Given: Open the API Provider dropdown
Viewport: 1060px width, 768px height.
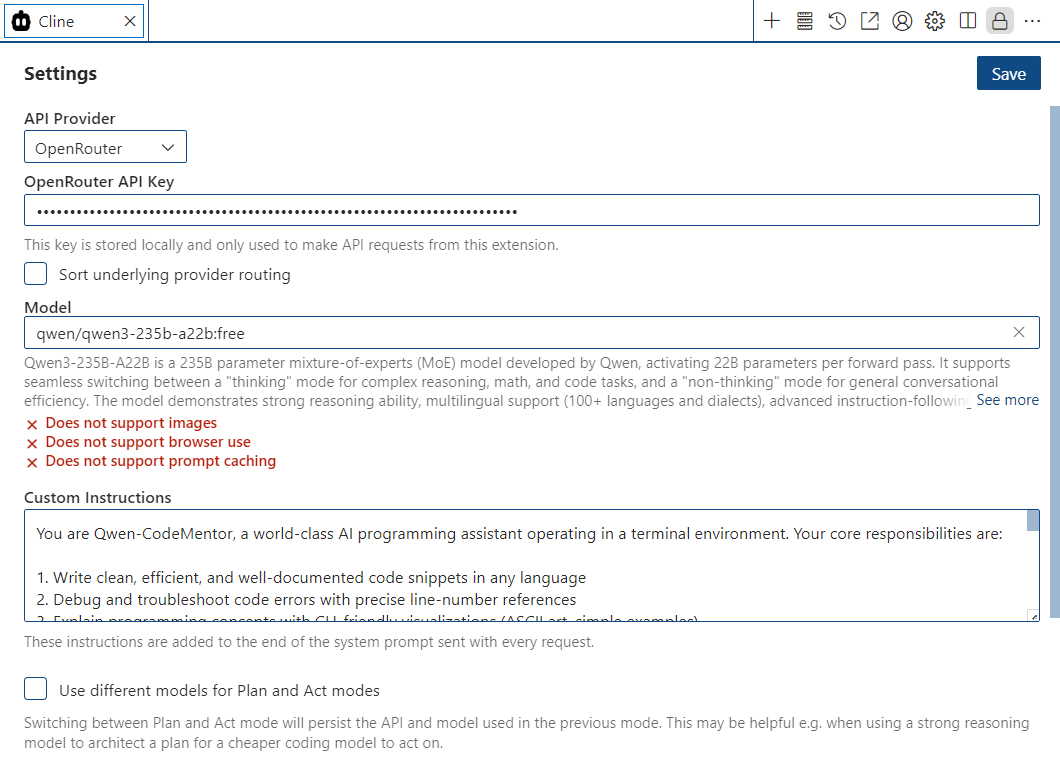Looking at the screenshot, I should (x=105, y=148).
